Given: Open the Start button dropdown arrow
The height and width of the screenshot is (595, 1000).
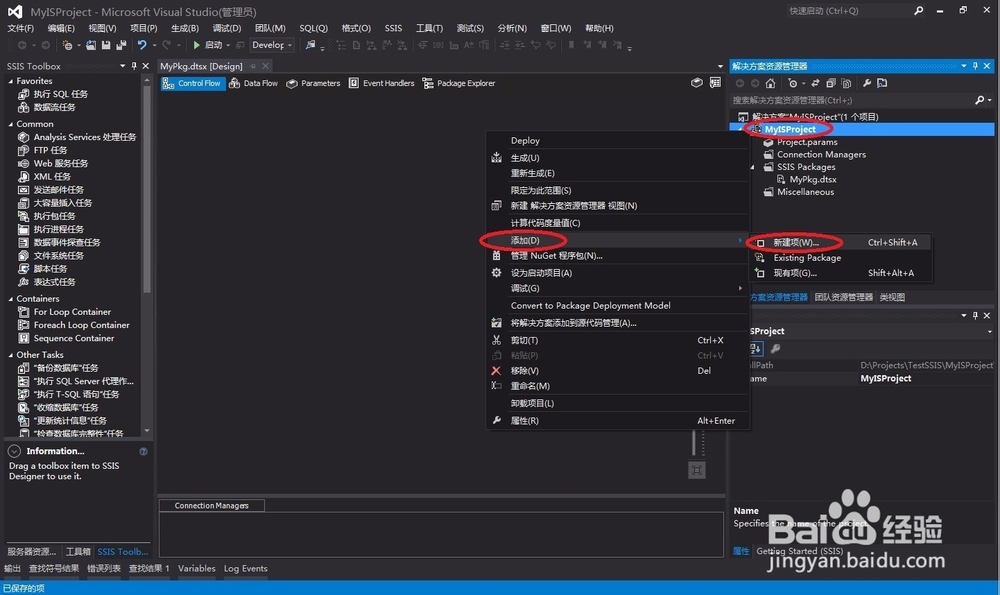Looking at the screenshot, I should (x=228, y=45).
